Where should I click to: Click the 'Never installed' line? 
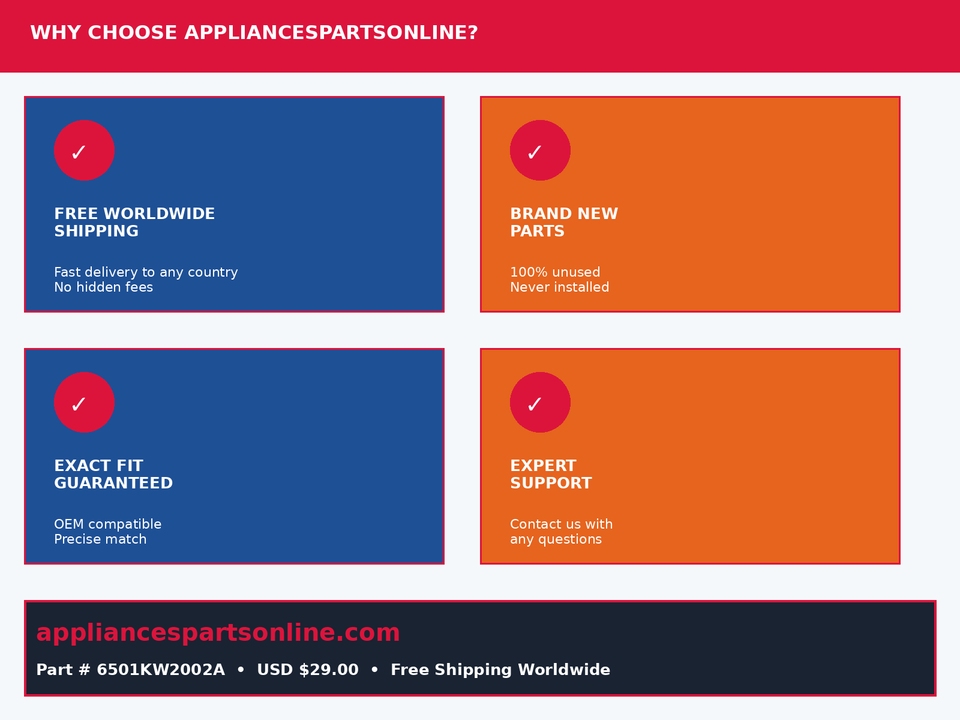[x=560, y=287]
